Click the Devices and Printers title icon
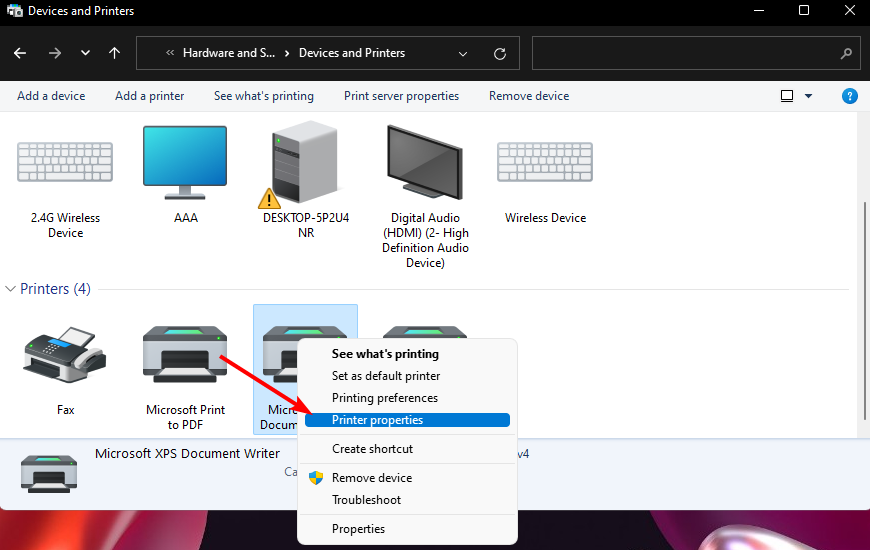 click(x=14, y=11)
